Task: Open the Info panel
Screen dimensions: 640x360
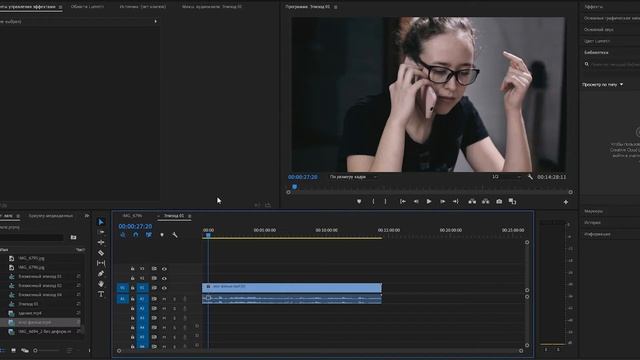Action: 597,234
